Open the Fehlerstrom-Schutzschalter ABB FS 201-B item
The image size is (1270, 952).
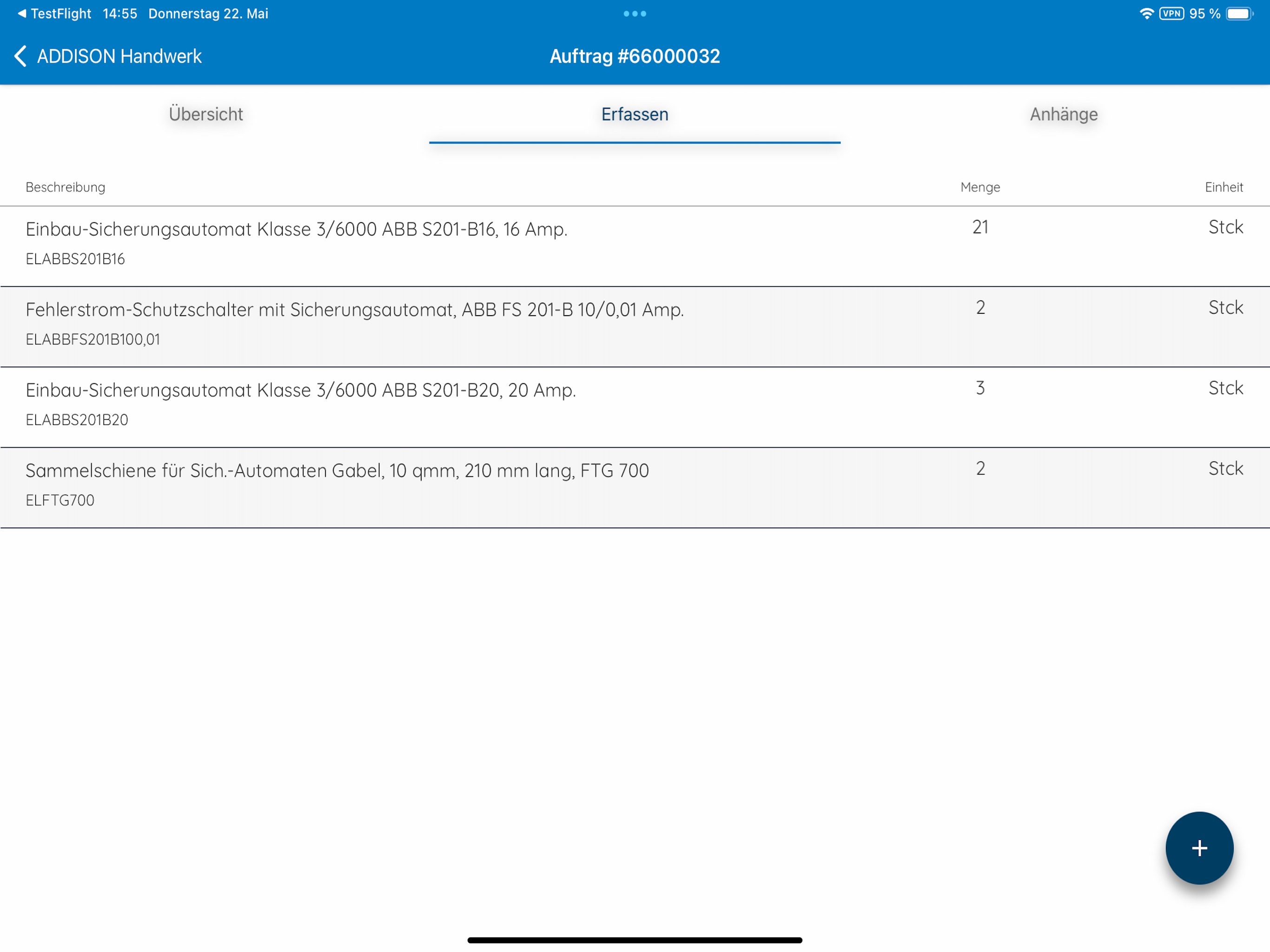(635, 326)
